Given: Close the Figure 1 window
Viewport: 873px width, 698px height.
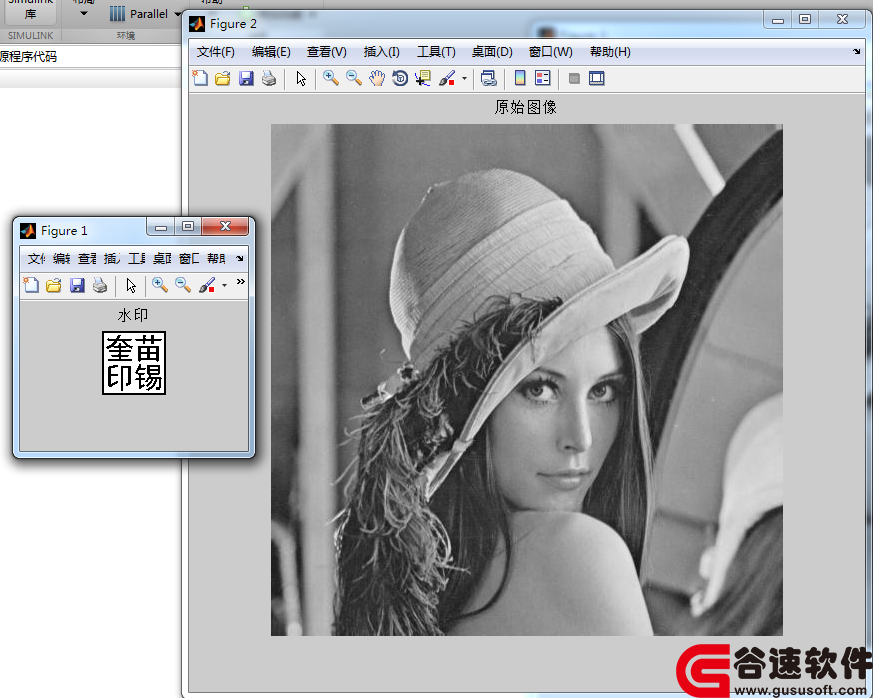Looking at the screenshot, I should 225,226.
